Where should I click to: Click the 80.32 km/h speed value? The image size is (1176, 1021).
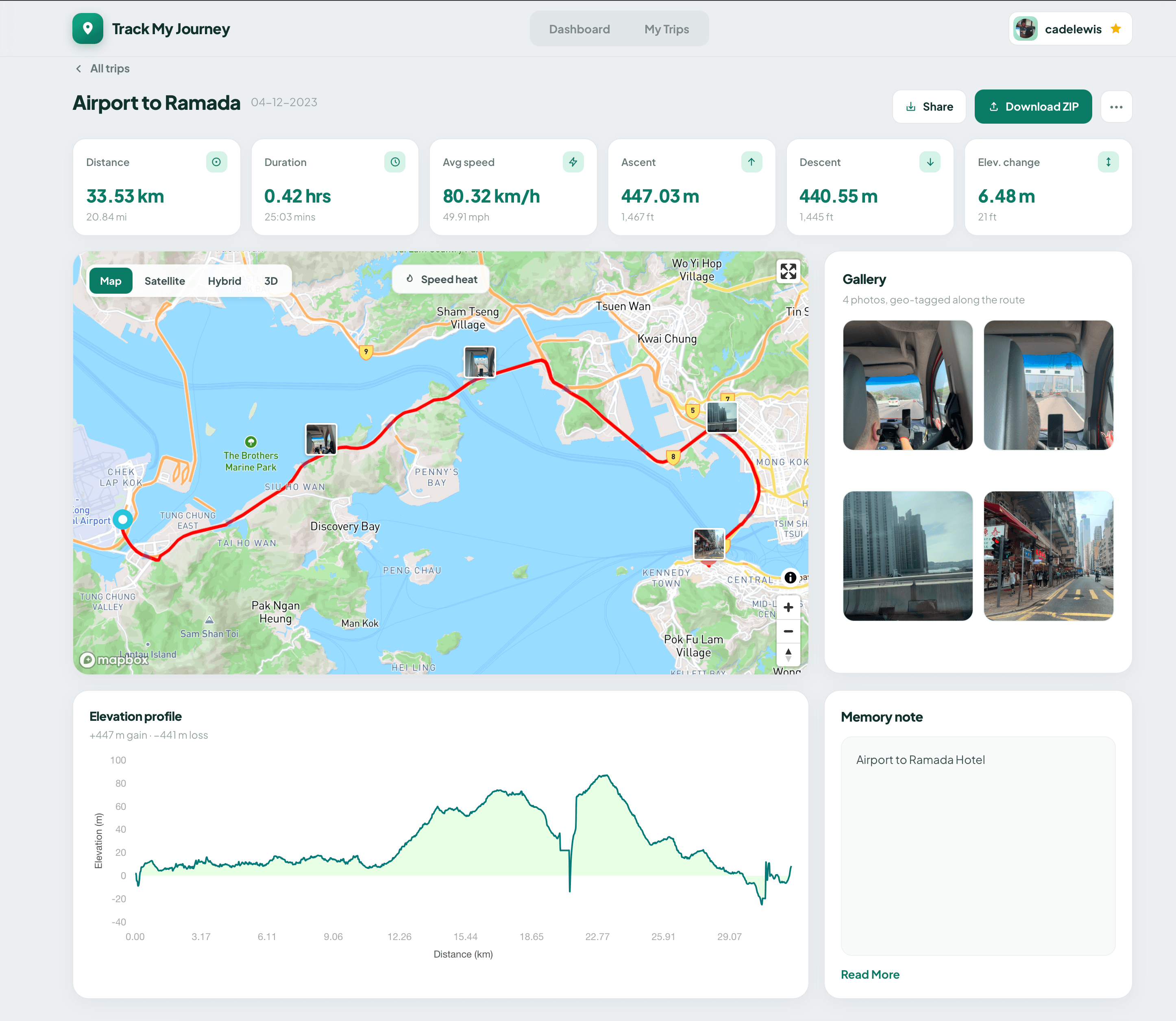[492, 196]
